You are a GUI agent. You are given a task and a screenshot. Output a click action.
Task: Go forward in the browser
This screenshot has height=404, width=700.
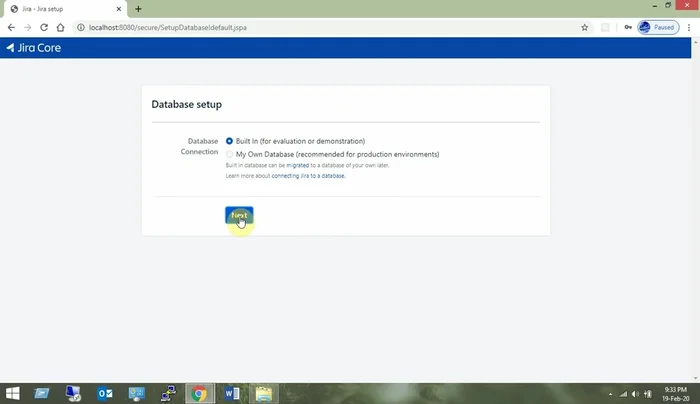(x=28, y=28)
